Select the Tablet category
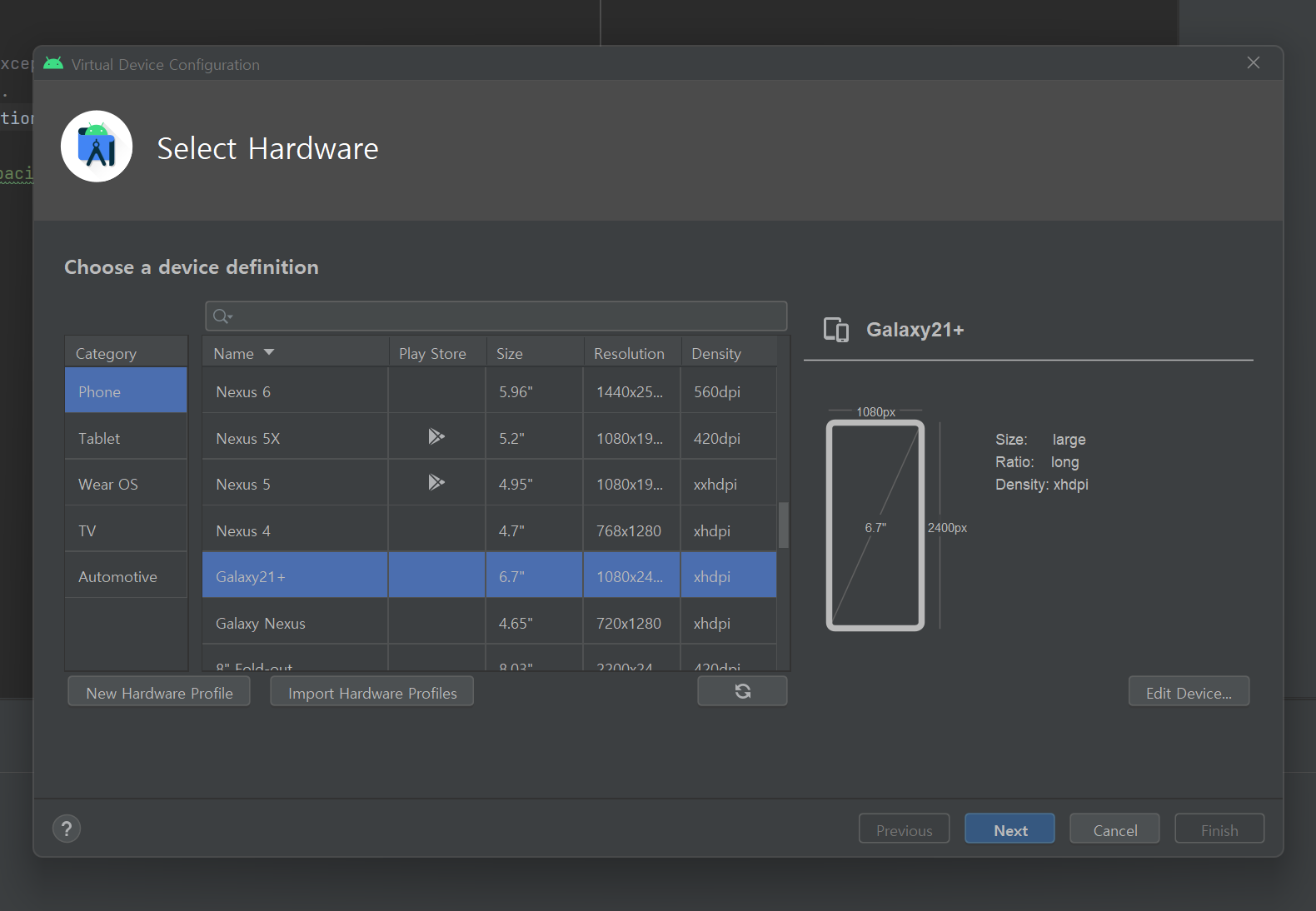The width and height of the screenshot is (1316, 911). point(126,437)
